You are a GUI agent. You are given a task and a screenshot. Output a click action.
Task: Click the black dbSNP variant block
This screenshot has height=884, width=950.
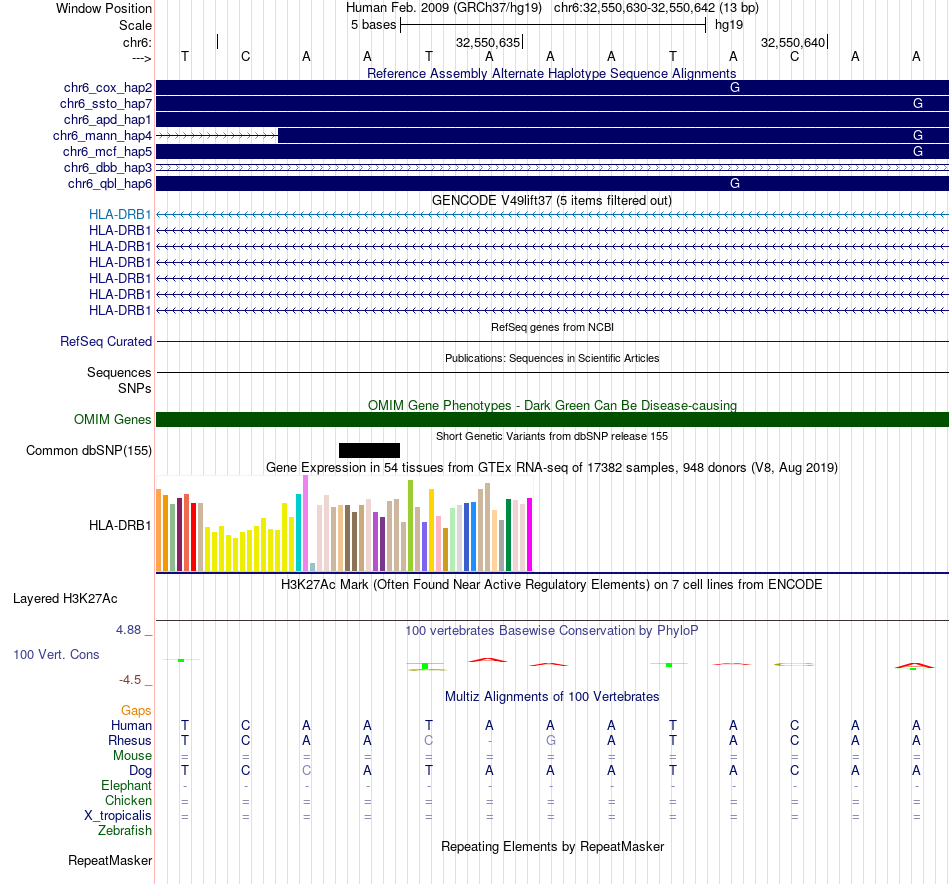(370, 450)
